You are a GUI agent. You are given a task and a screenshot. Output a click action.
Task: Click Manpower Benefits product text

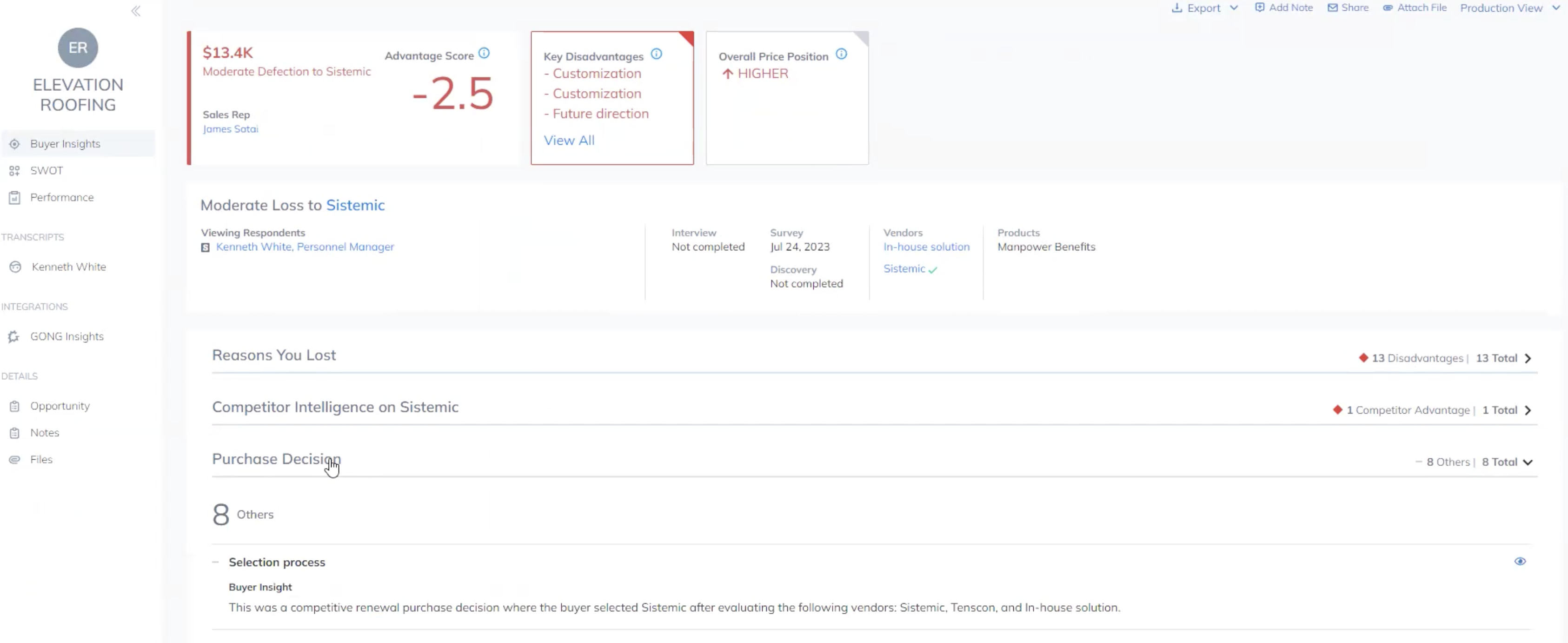tap(1046, 247)
